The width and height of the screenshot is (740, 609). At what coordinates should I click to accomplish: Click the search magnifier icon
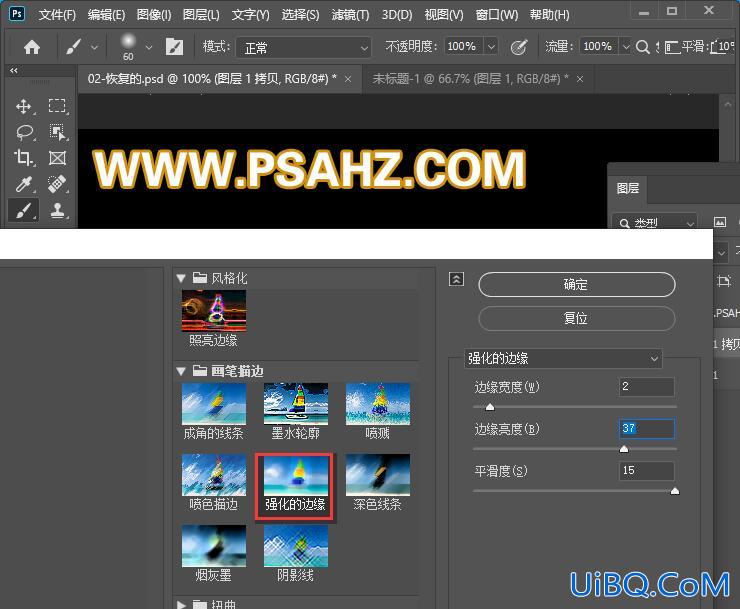(x=642, y=47)
